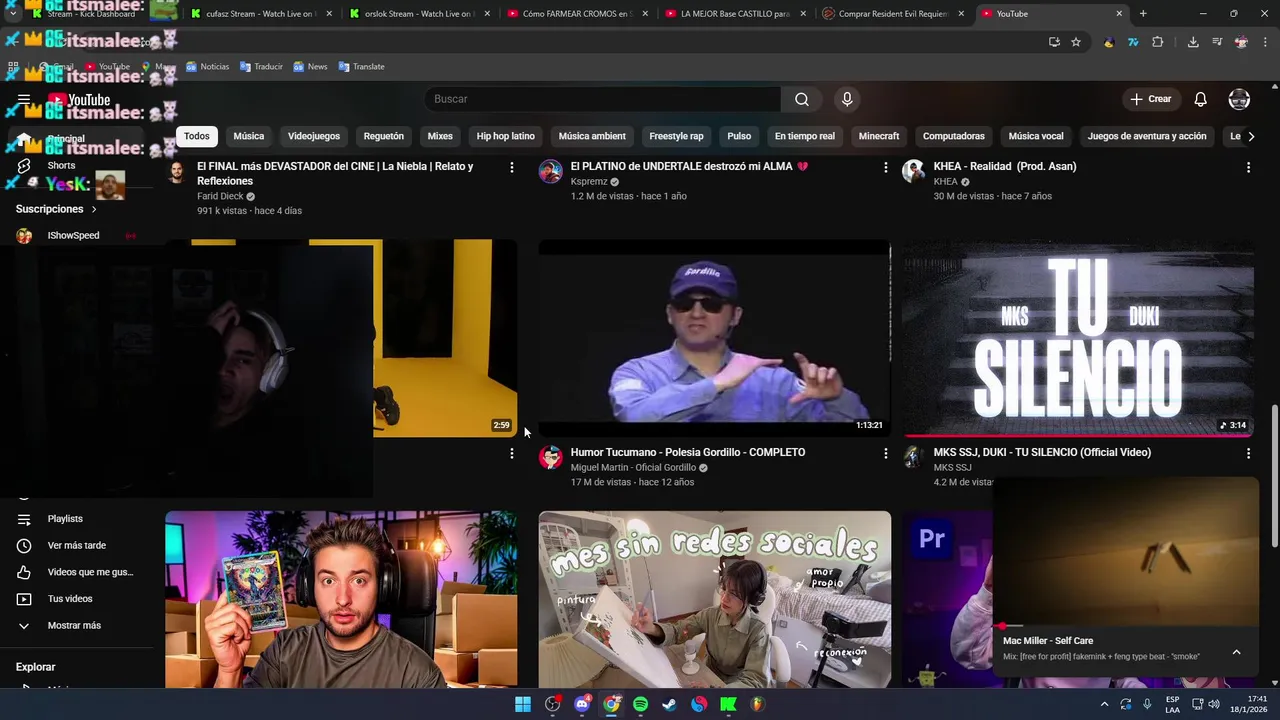Image resolution: width=1280 pixels, height=720 pixels.
Task: Open options for TU SILENCIO video
Action: [x=1248, y=453]
